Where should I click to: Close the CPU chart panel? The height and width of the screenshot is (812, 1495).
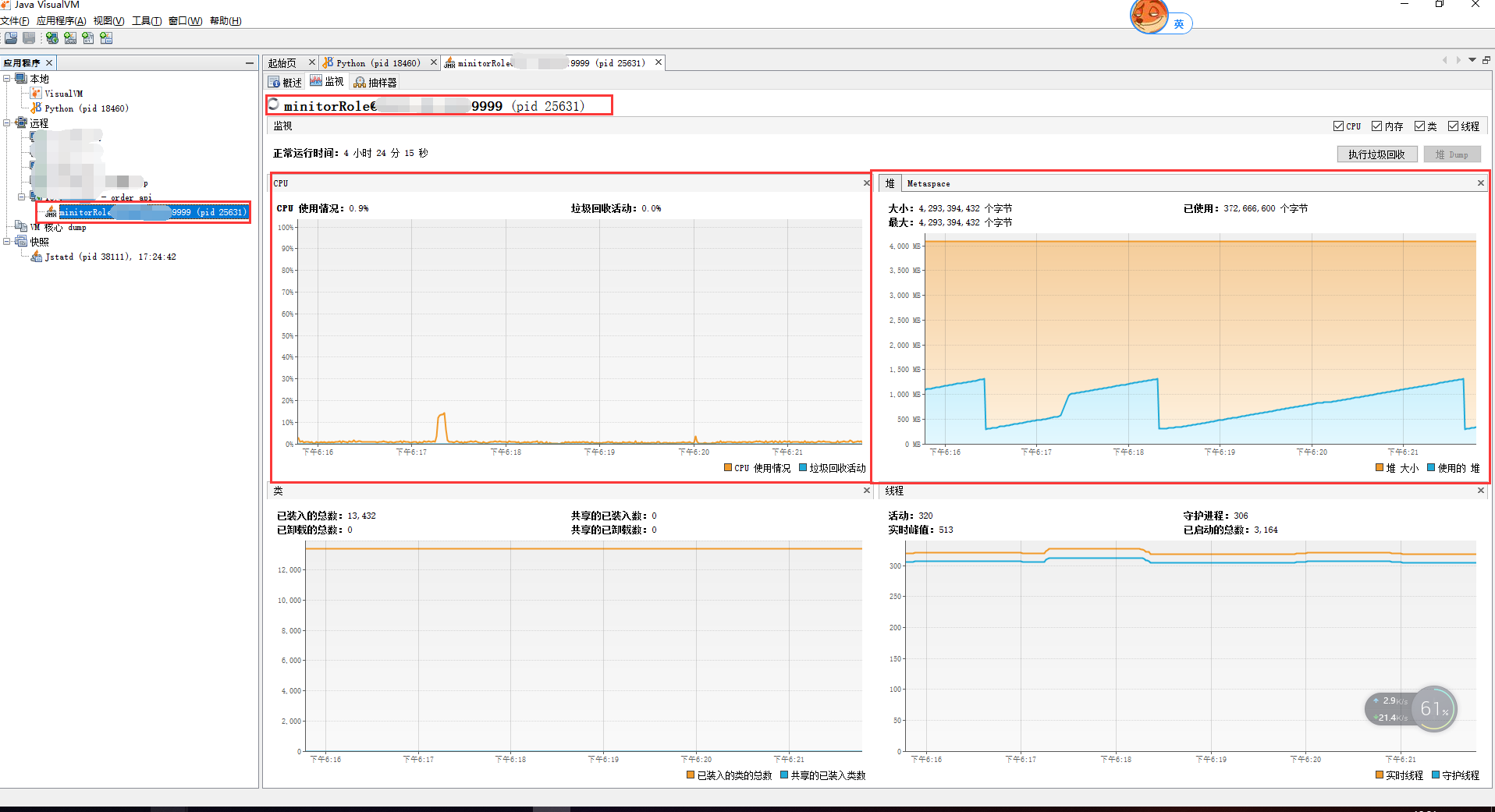866,183
